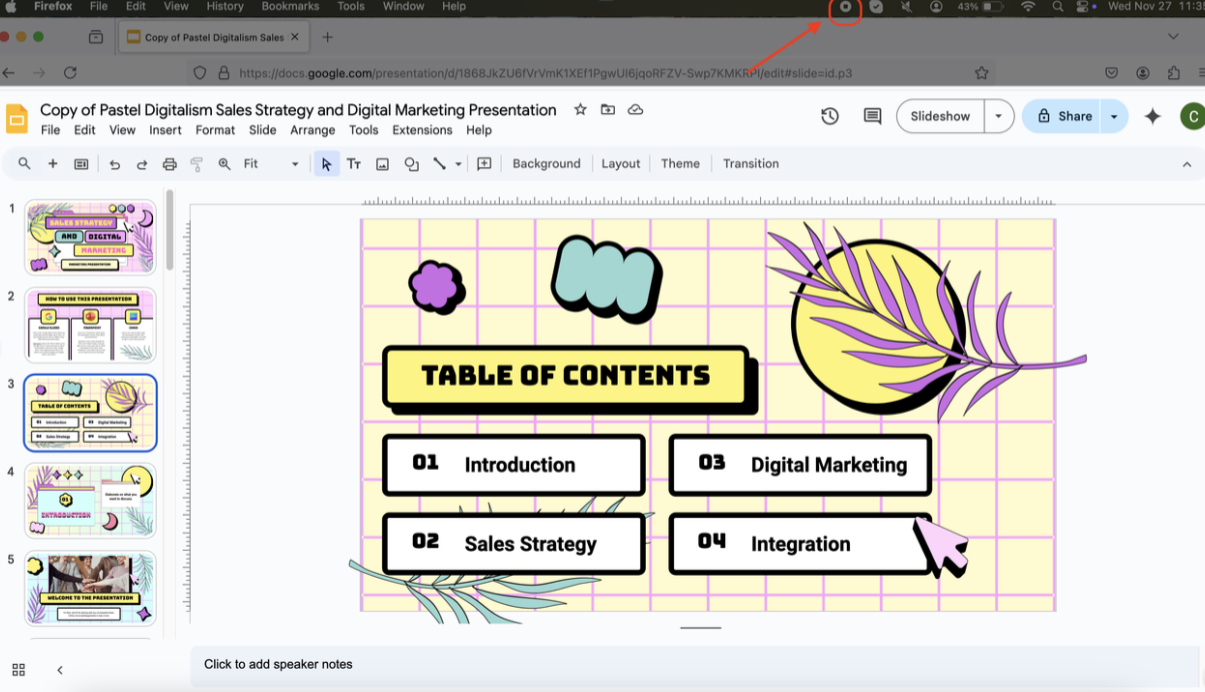Expand the Slideshow options arrow

point(998,116)
